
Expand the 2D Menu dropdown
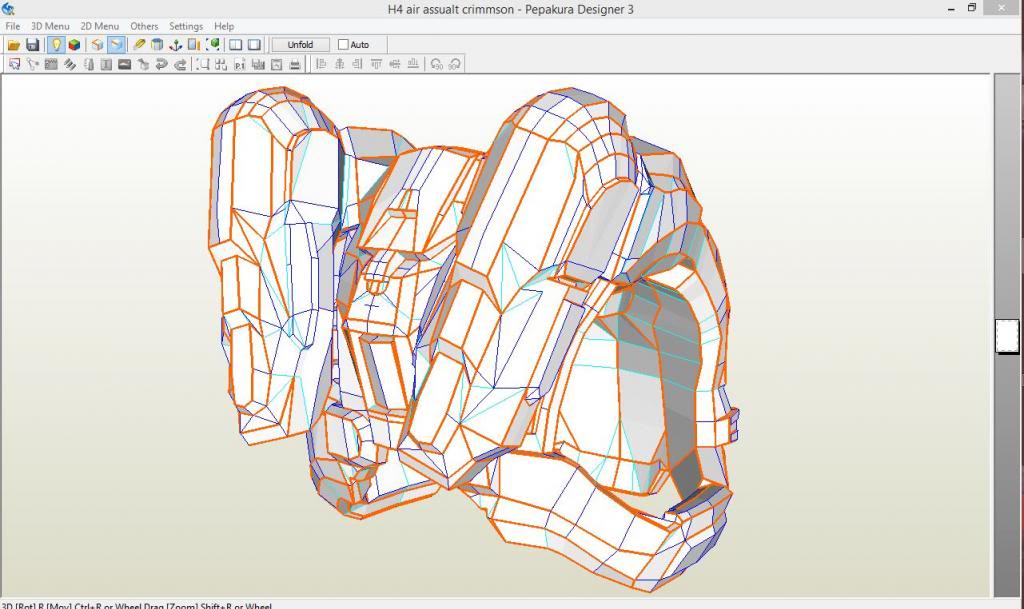pyautogui.click(x=99, y=26)
